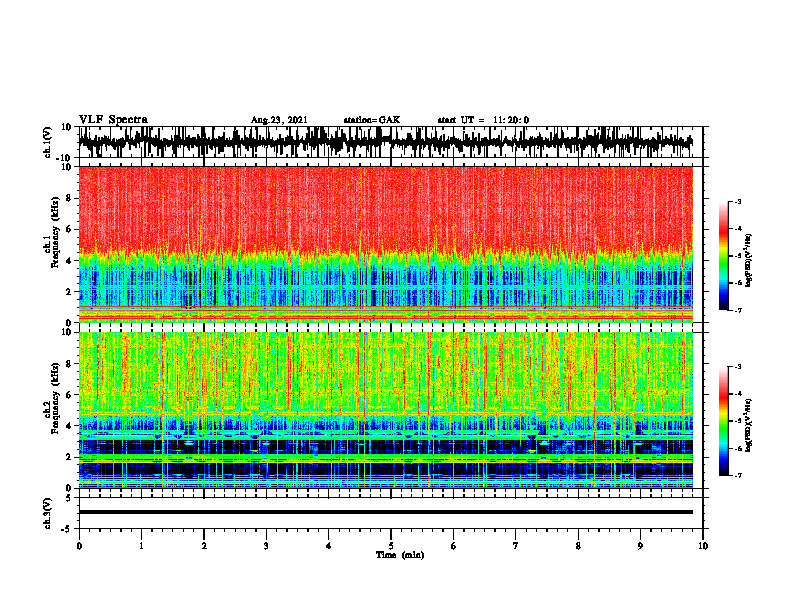Click the "8" kHz tick of ch.1 spectrogram
Viewport: 792px width, 612px height.
pos(69,198)
